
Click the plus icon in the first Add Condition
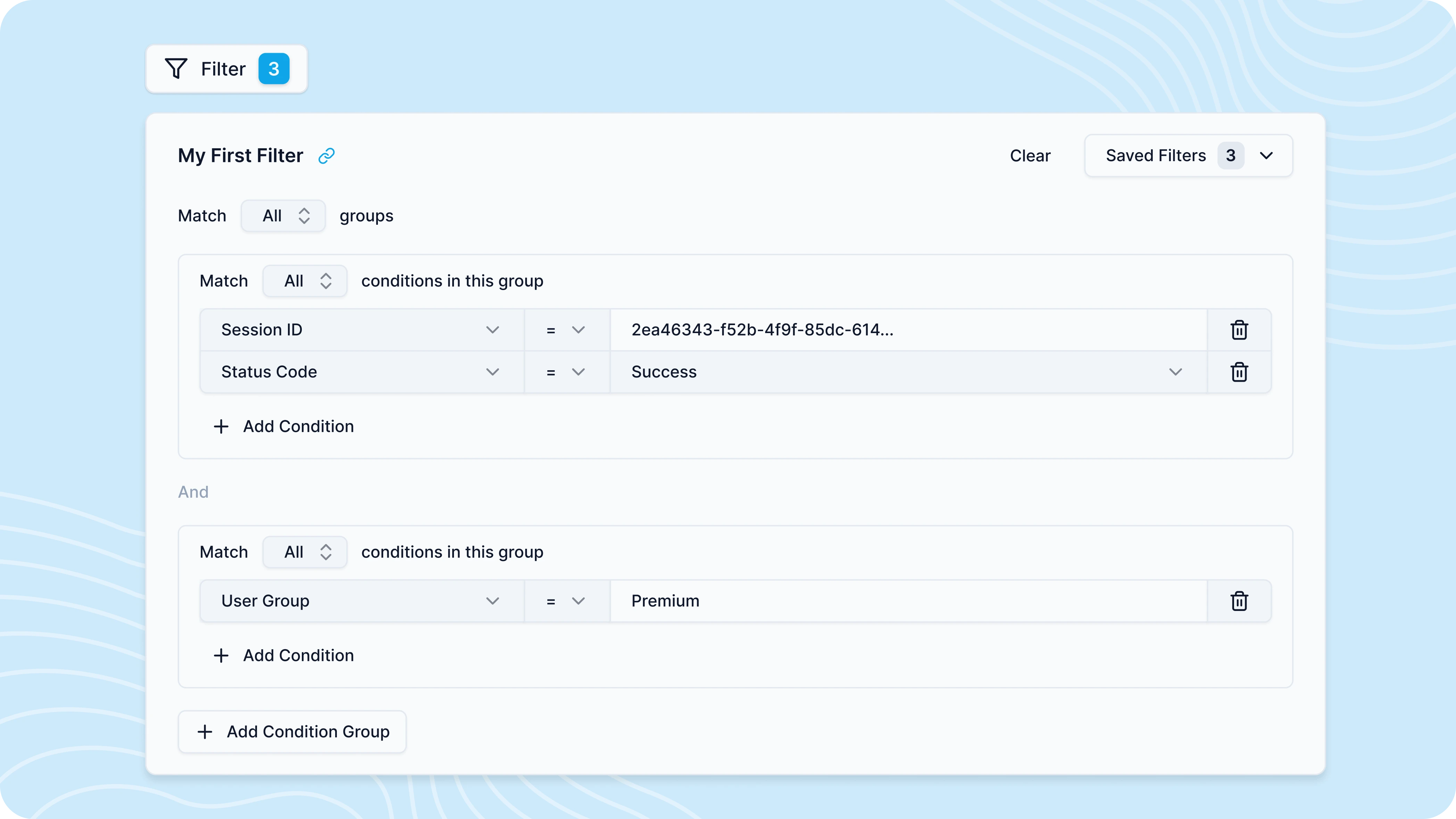coord(221,426)
